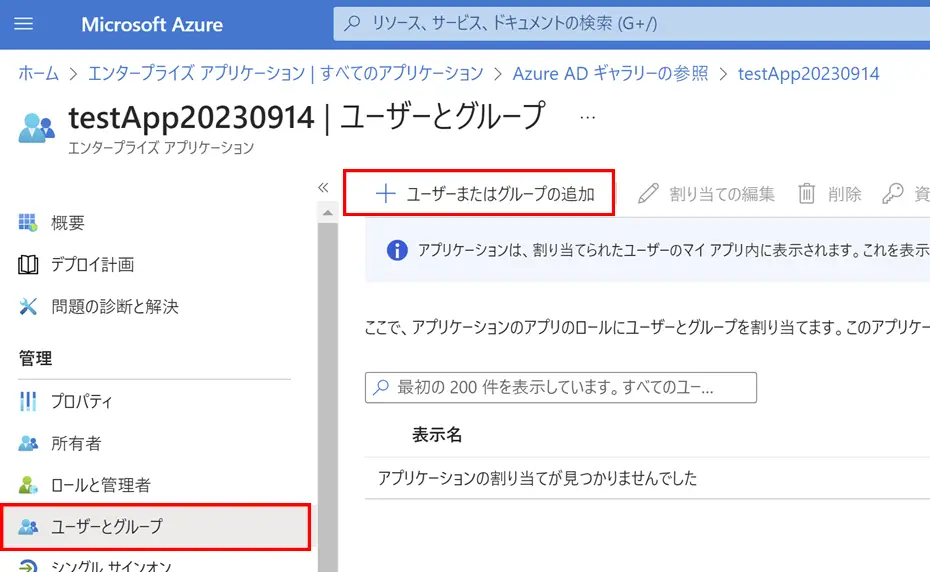
Task: Click the シングル サインオン arrow icon
Action: pyautogui.click(x=28, y=565)
